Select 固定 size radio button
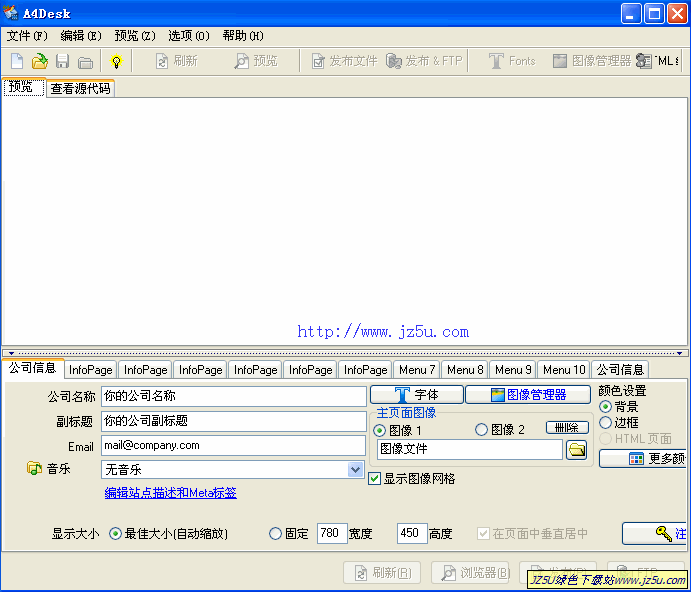This screenshot has height=592, width=691. [x=275, y=534]
